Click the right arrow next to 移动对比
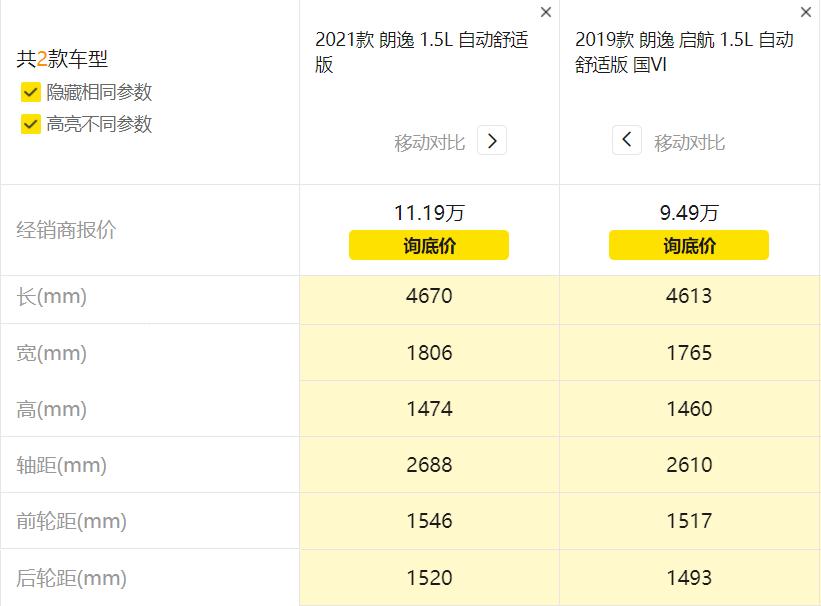This screenshot has width=821, height=606. [x=491, y=140]
